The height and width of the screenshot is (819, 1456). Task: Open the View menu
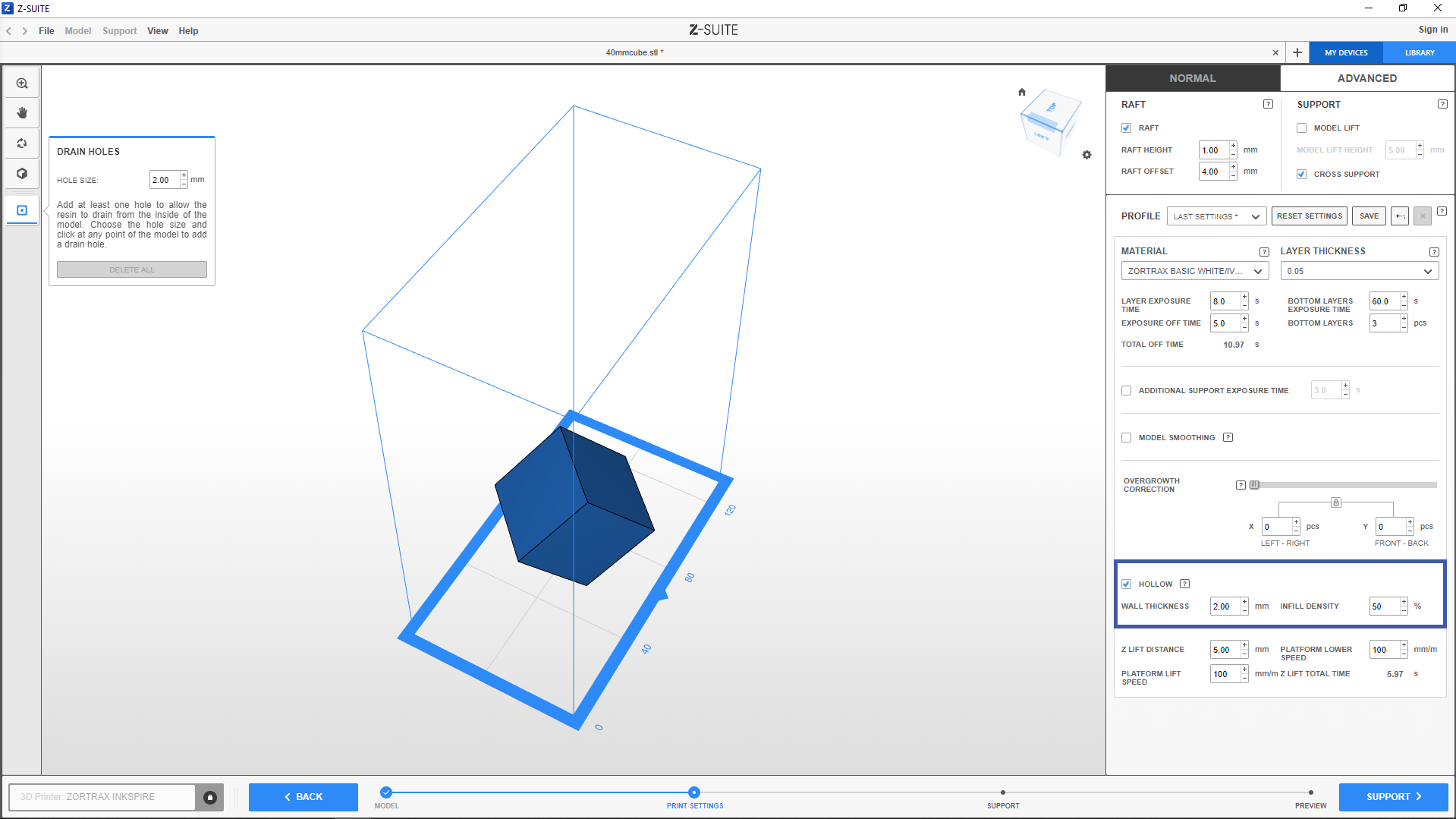point(157,31)
